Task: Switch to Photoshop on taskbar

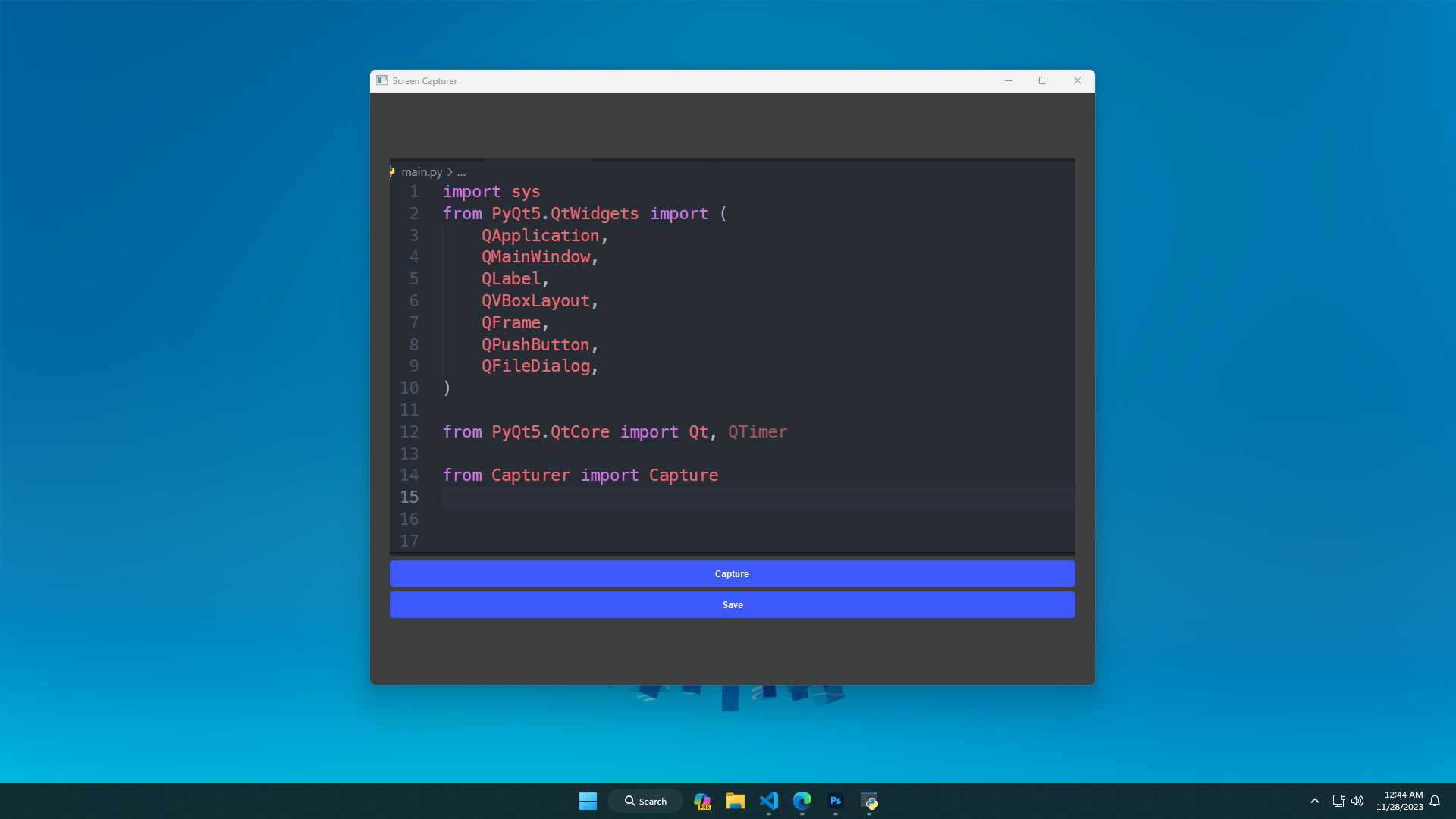Action: (835, 801)
